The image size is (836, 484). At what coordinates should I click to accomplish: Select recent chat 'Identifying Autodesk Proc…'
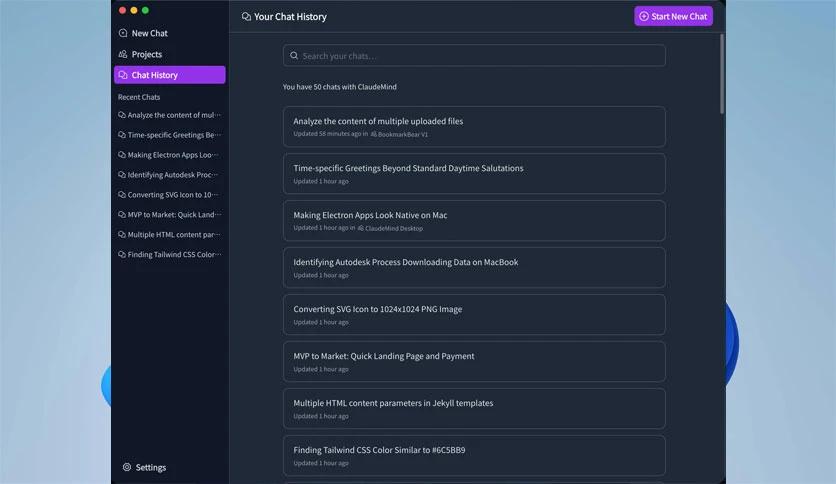pyautogui.click(x=170, y=174)
